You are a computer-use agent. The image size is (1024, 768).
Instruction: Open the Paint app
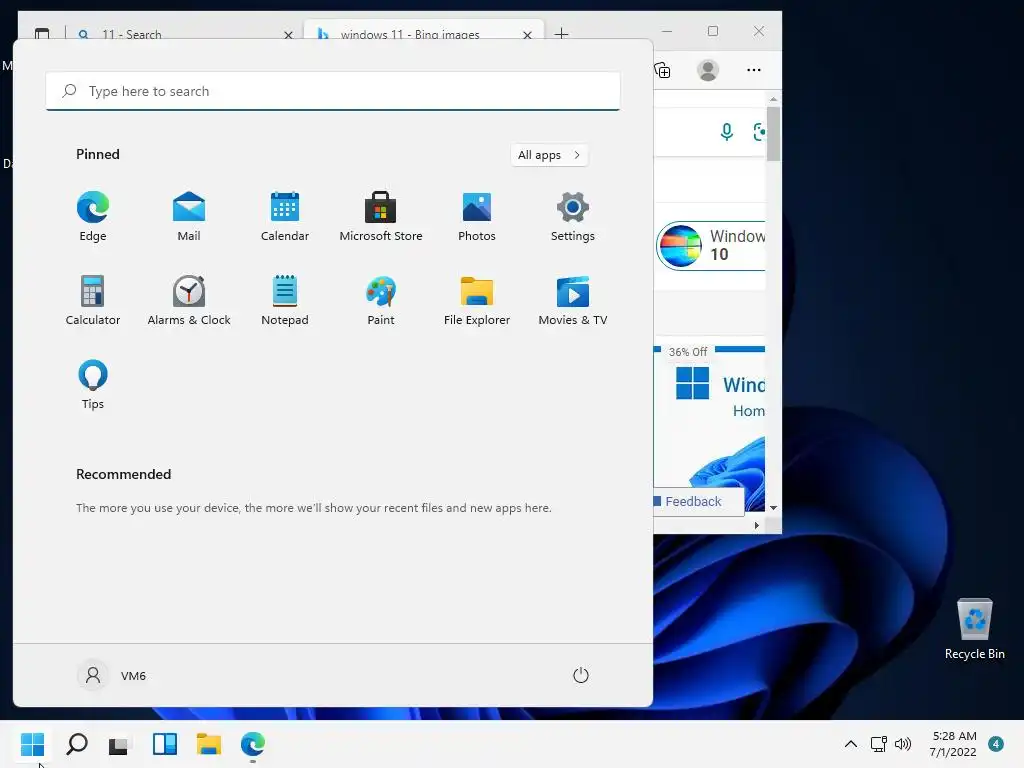[381, 300]
